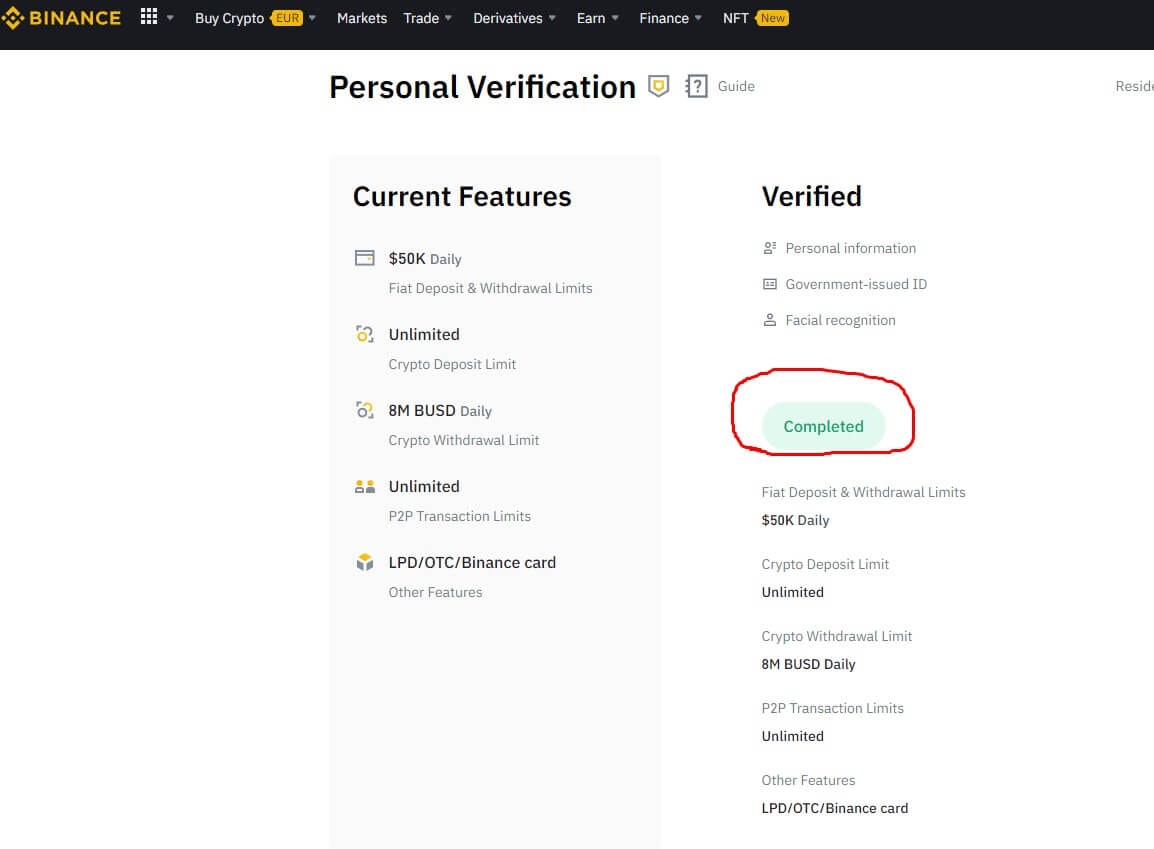Click '8M BUSD Daily' in Verified column
Image resolution: width=1154 pixels, height=849 pixels.
point(808,664)
